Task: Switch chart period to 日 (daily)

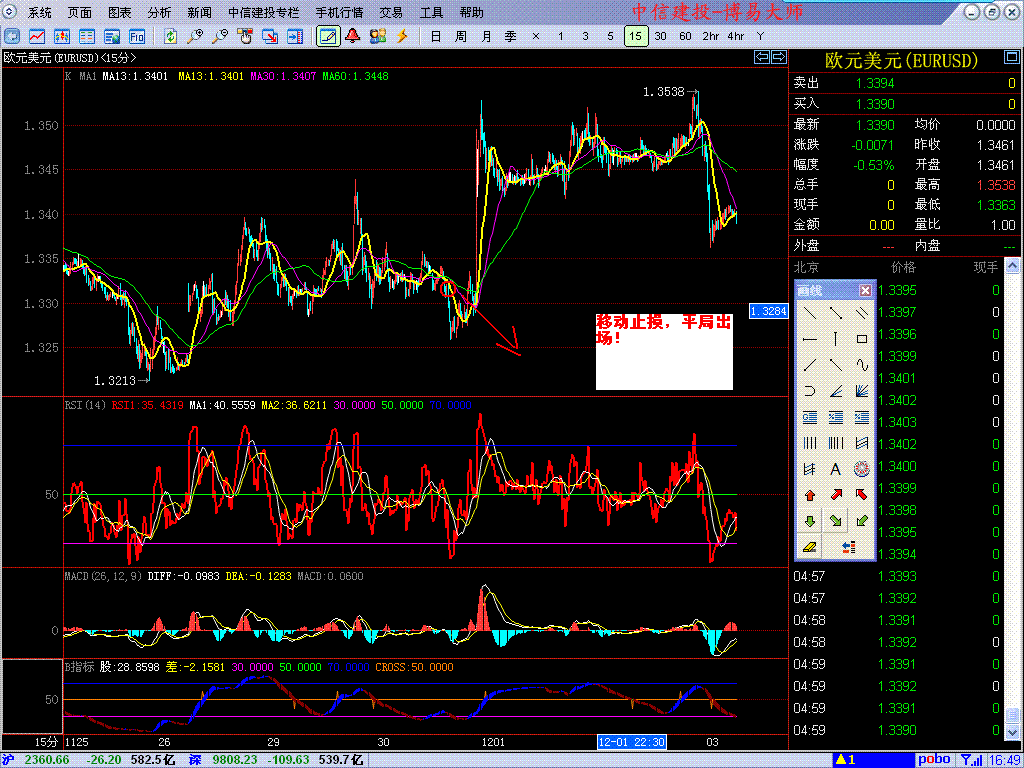Action: (436, 36)
